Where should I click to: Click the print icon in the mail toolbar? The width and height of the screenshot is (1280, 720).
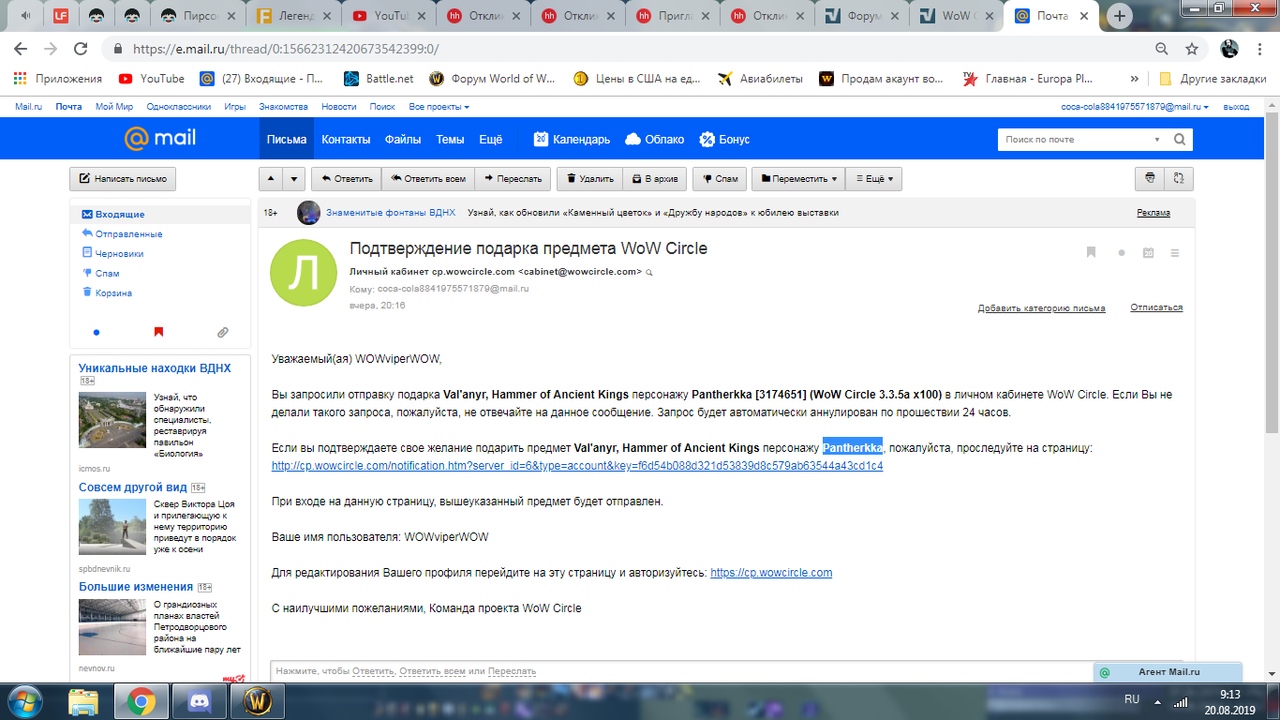(1150, 178)
